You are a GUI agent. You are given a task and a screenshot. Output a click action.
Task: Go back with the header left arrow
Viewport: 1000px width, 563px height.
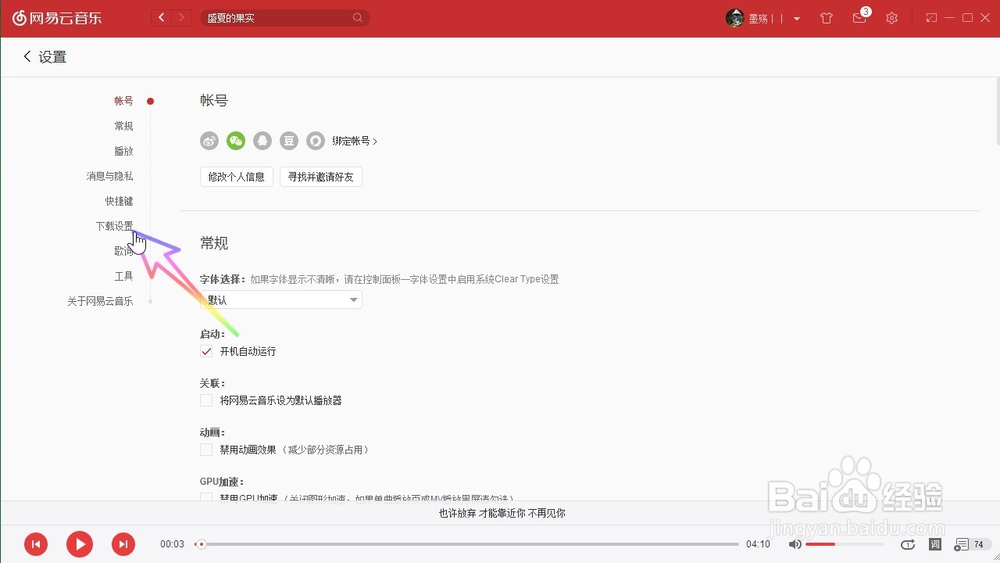pos(161,18)
